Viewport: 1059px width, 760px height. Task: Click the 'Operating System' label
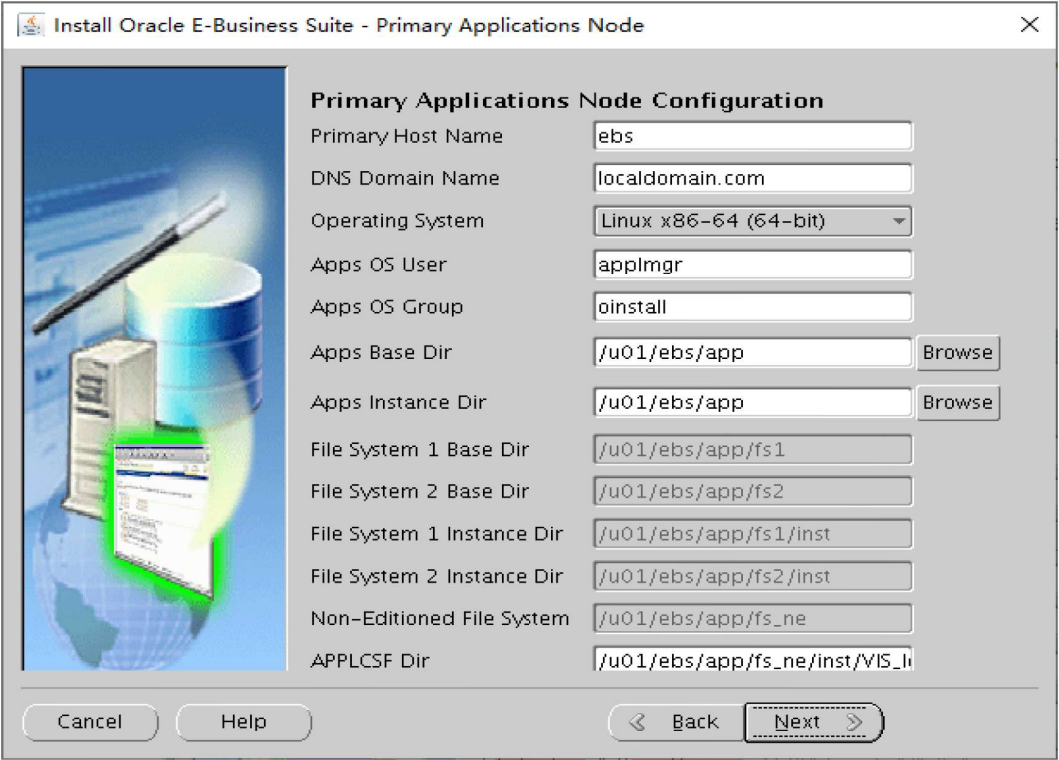(397, 221)
